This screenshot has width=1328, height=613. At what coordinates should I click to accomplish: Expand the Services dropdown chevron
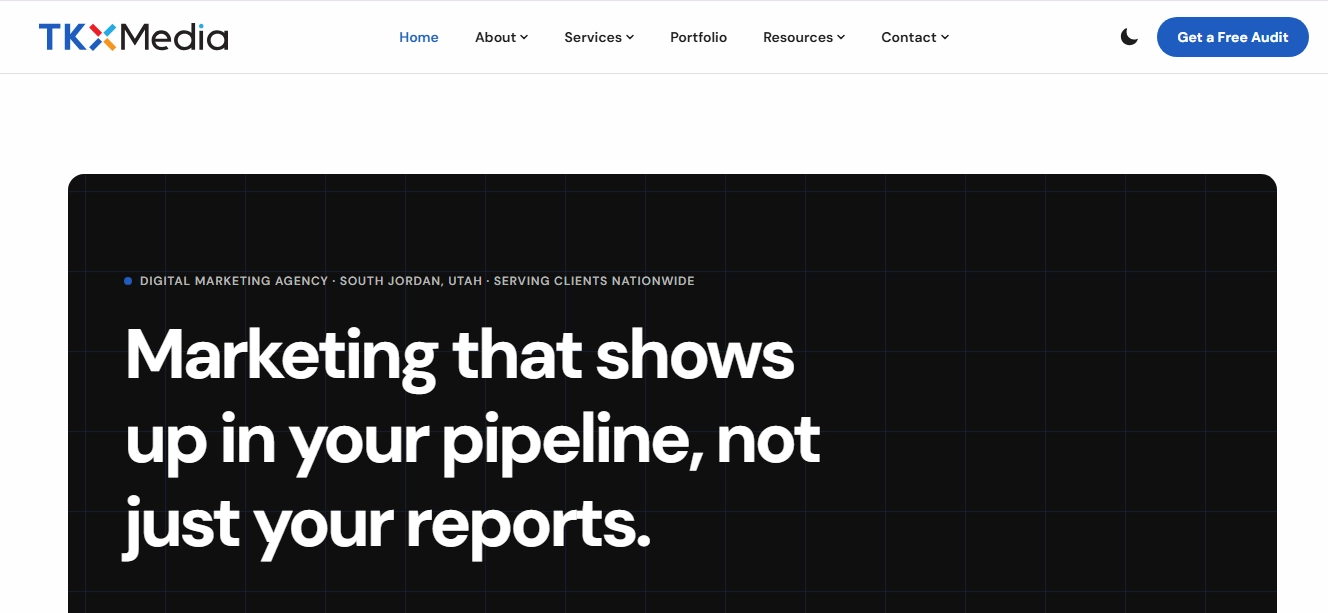[x=630, y=37]
